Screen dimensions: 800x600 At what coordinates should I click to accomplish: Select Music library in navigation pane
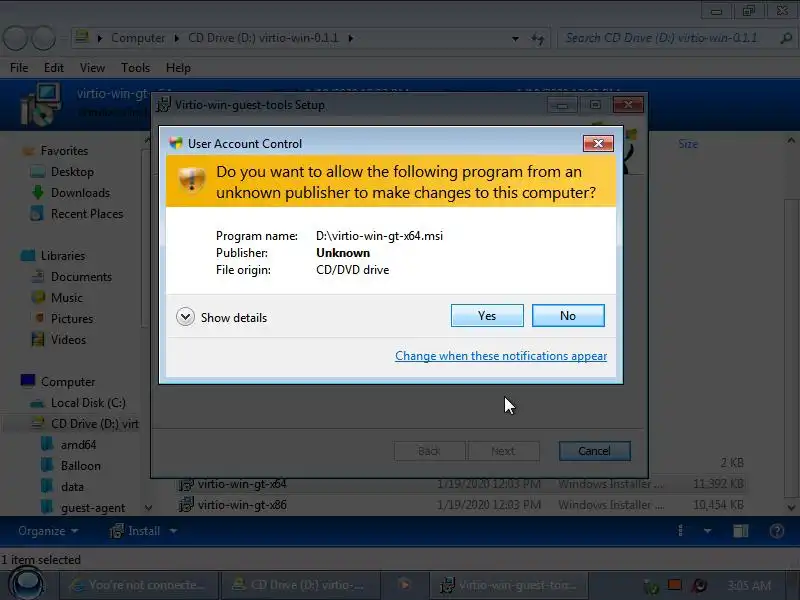click(x=66, y=297)
